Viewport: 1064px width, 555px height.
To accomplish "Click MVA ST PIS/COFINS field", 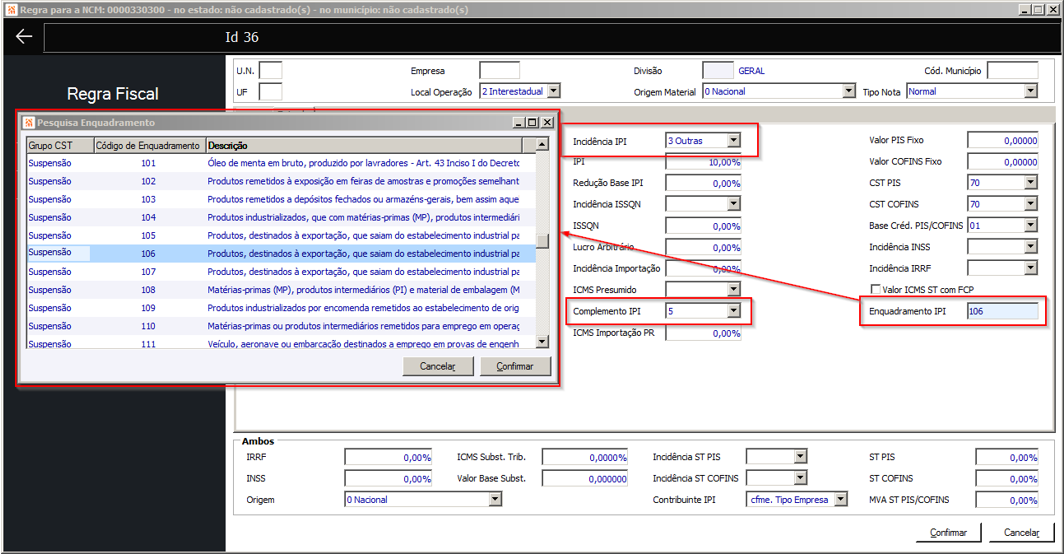I will (1007, 500).
